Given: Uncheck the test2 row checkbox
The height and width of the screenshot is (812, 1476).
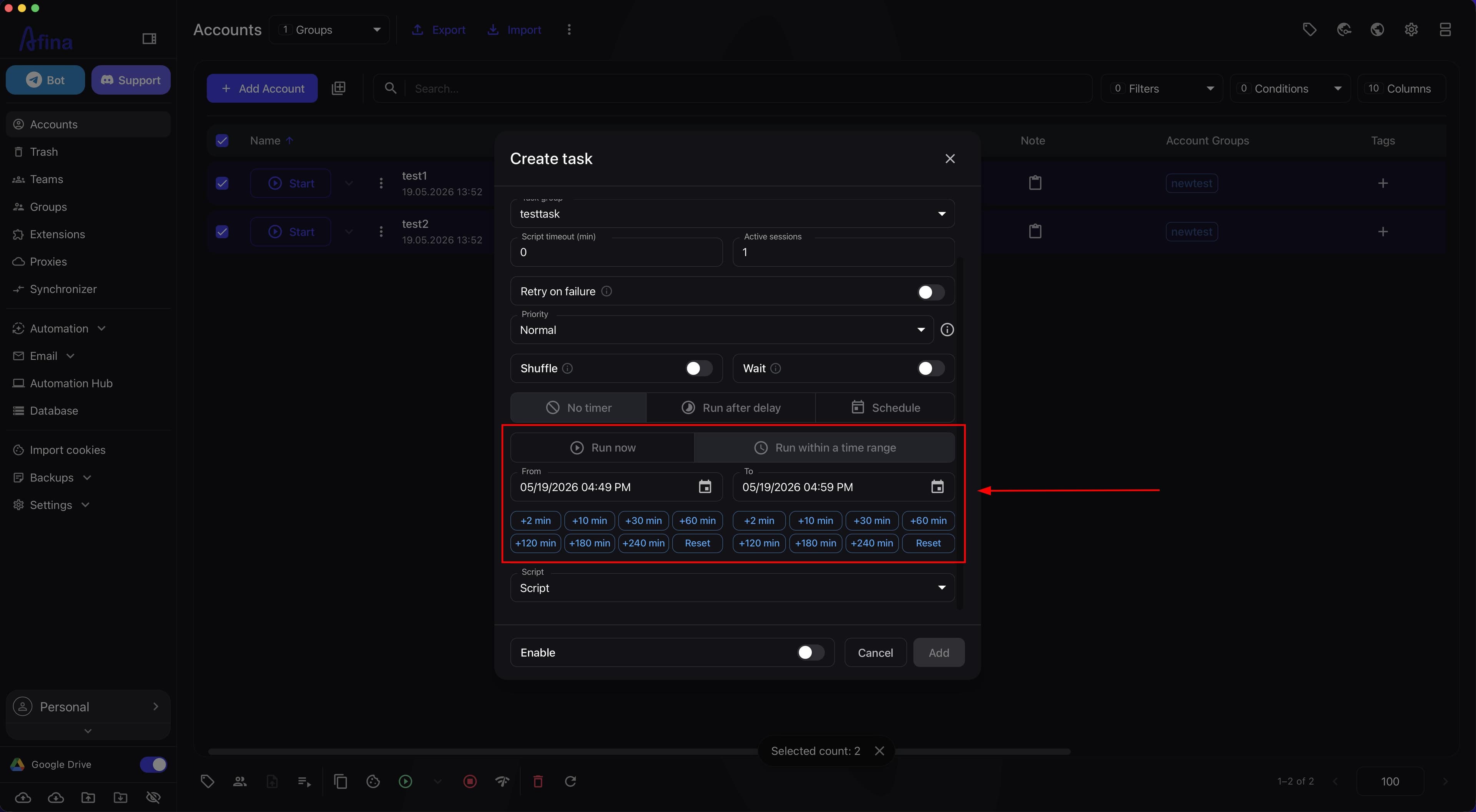Looking at the screenshot, I should coord(222,231).
